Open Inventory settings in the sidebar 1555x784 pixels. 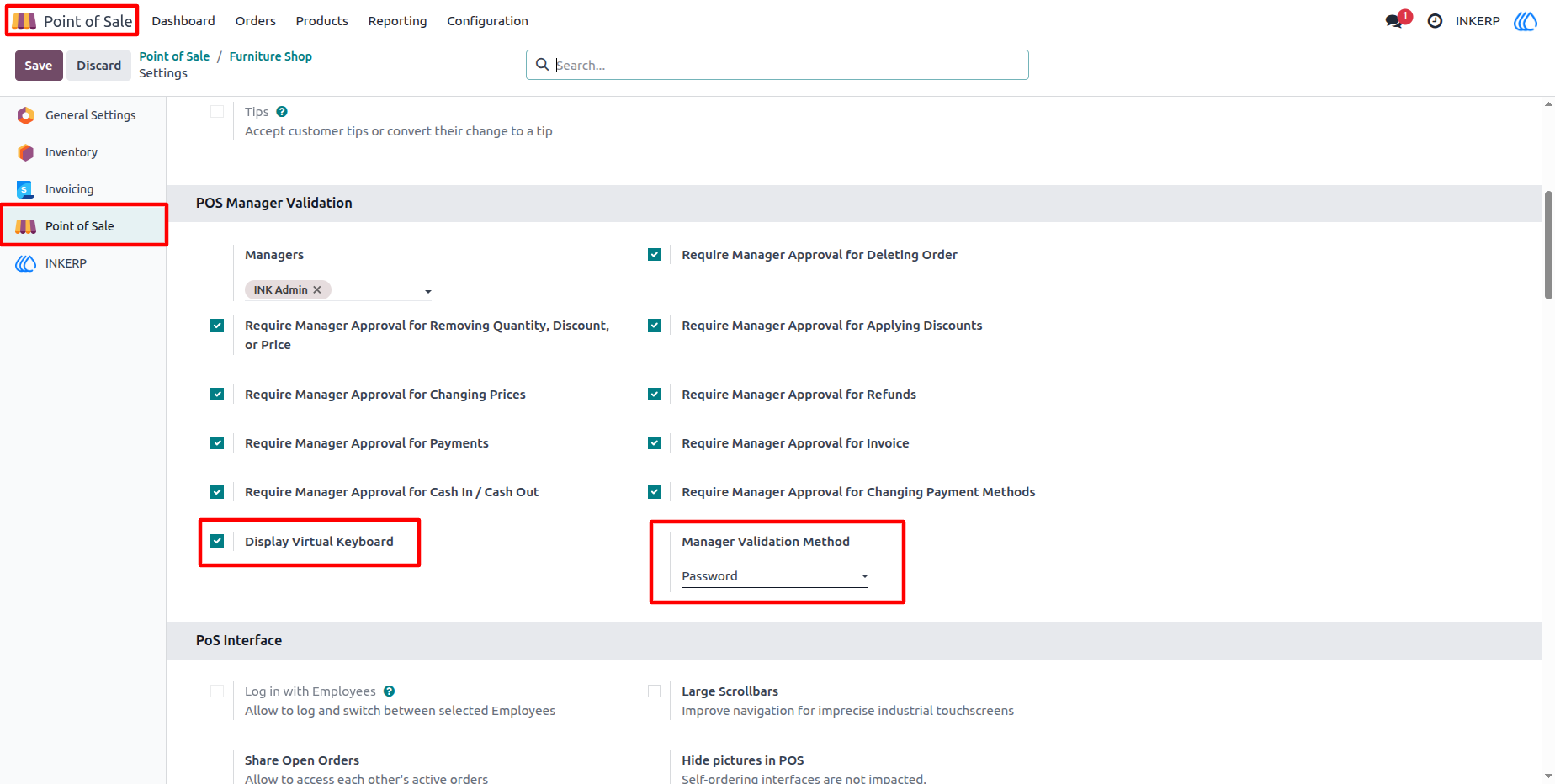tap(82, 152)
